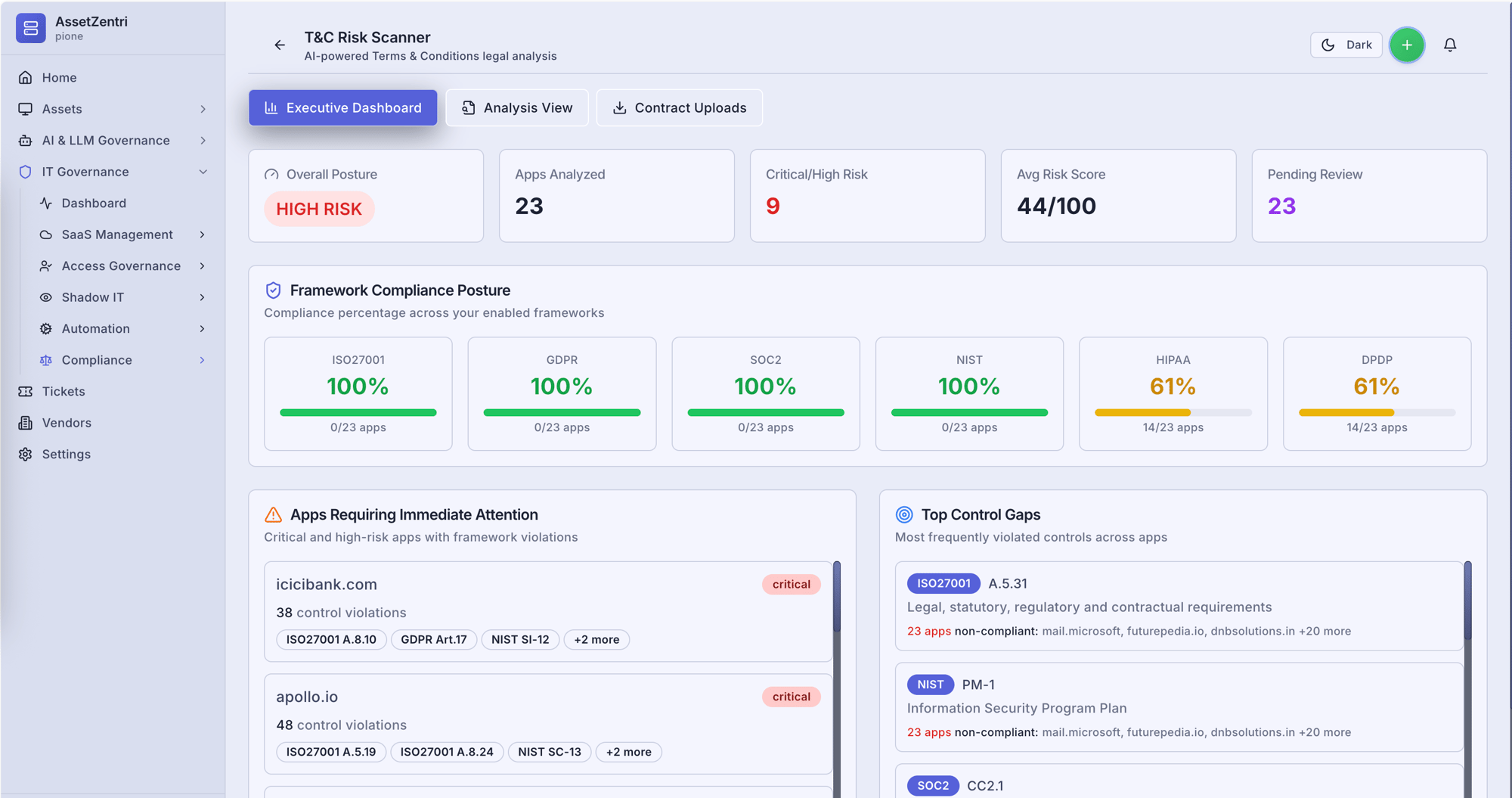Click the ISO27001 A.5.31 control gap card
Image resolution: width=1512 pixels, height=798 pixels.
point(1179,606)
